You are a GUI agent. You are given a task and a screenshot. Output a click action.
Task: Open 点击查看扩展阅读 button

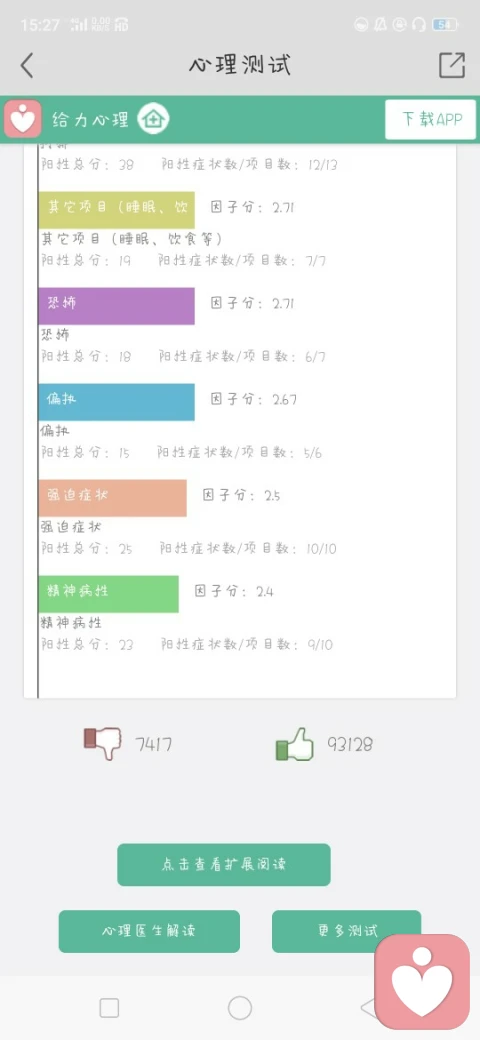click(x=224, y=865)
